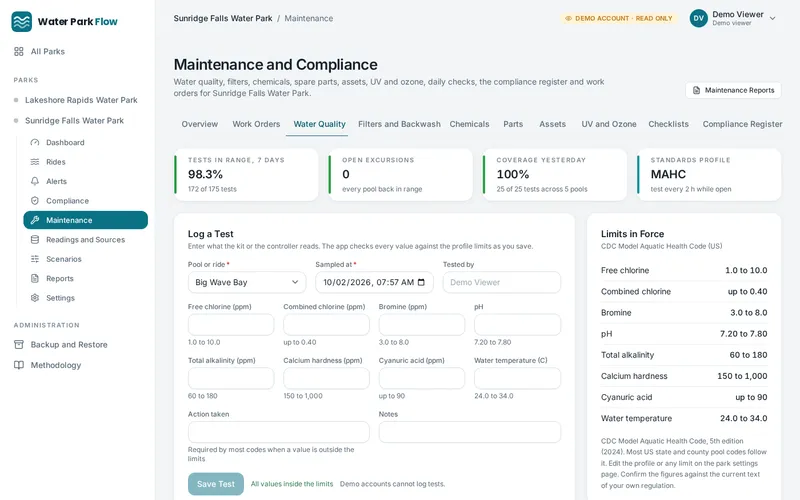Click the "7.20 to 7.80" pH limit value
800x500 pixels.
coord(743,334)
